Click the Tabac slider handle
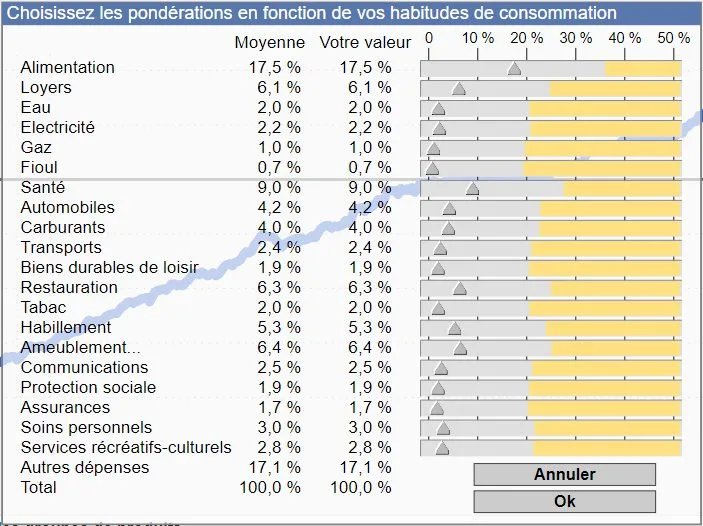This screenshot has width=703, height=526. pos(438,309)
